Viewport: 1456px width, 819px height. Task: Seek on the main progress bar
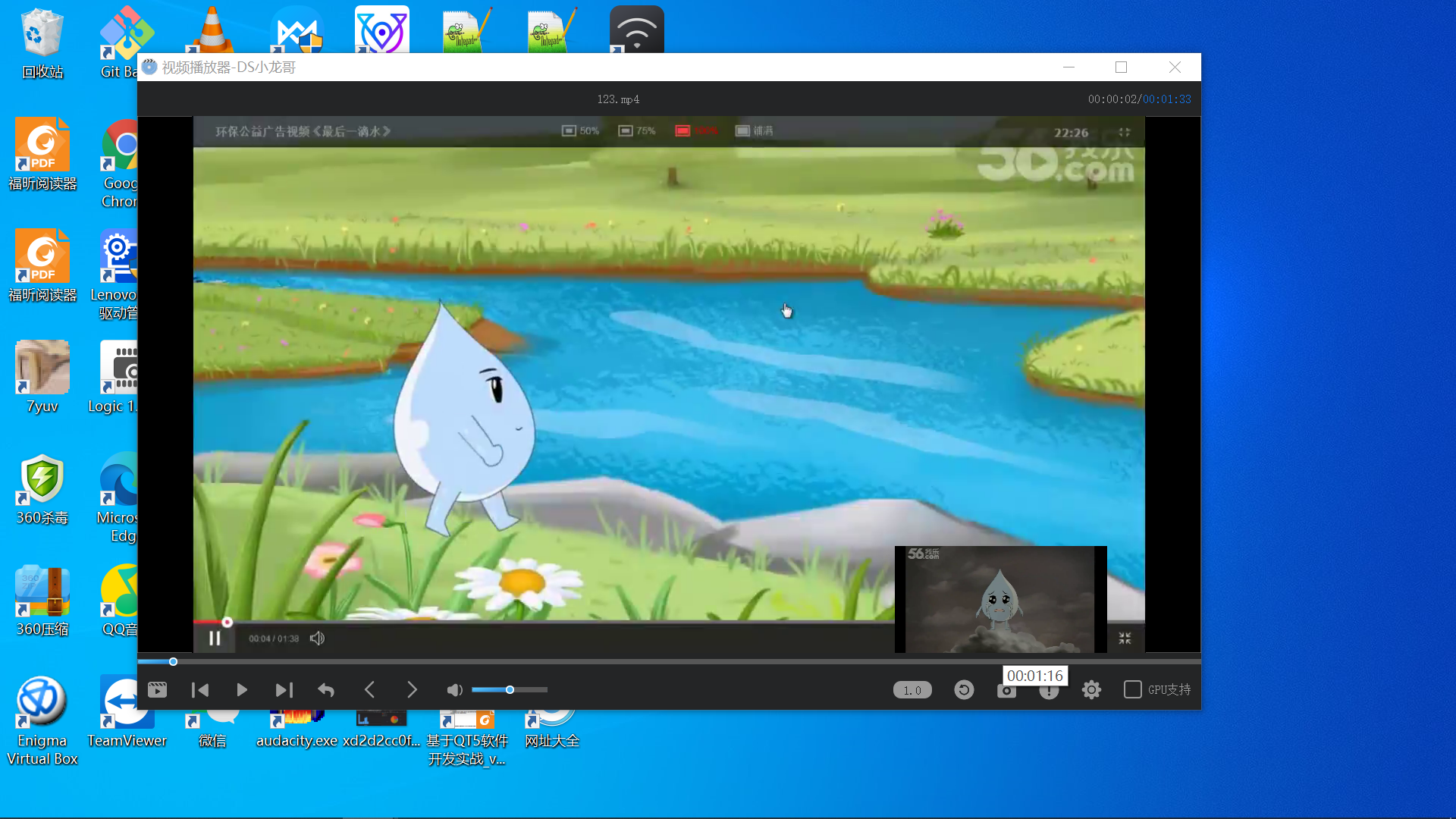[x=667, y=662]
